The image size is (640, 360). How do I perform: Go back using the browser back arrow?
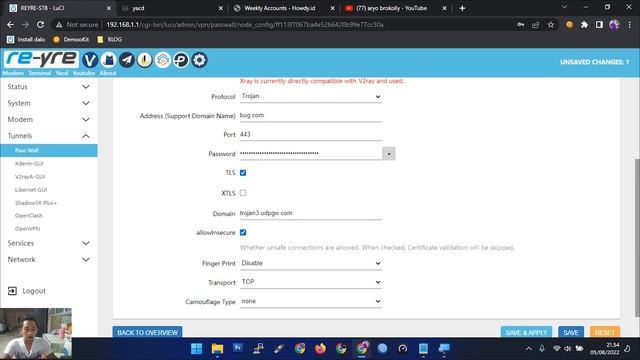[11, 24]
